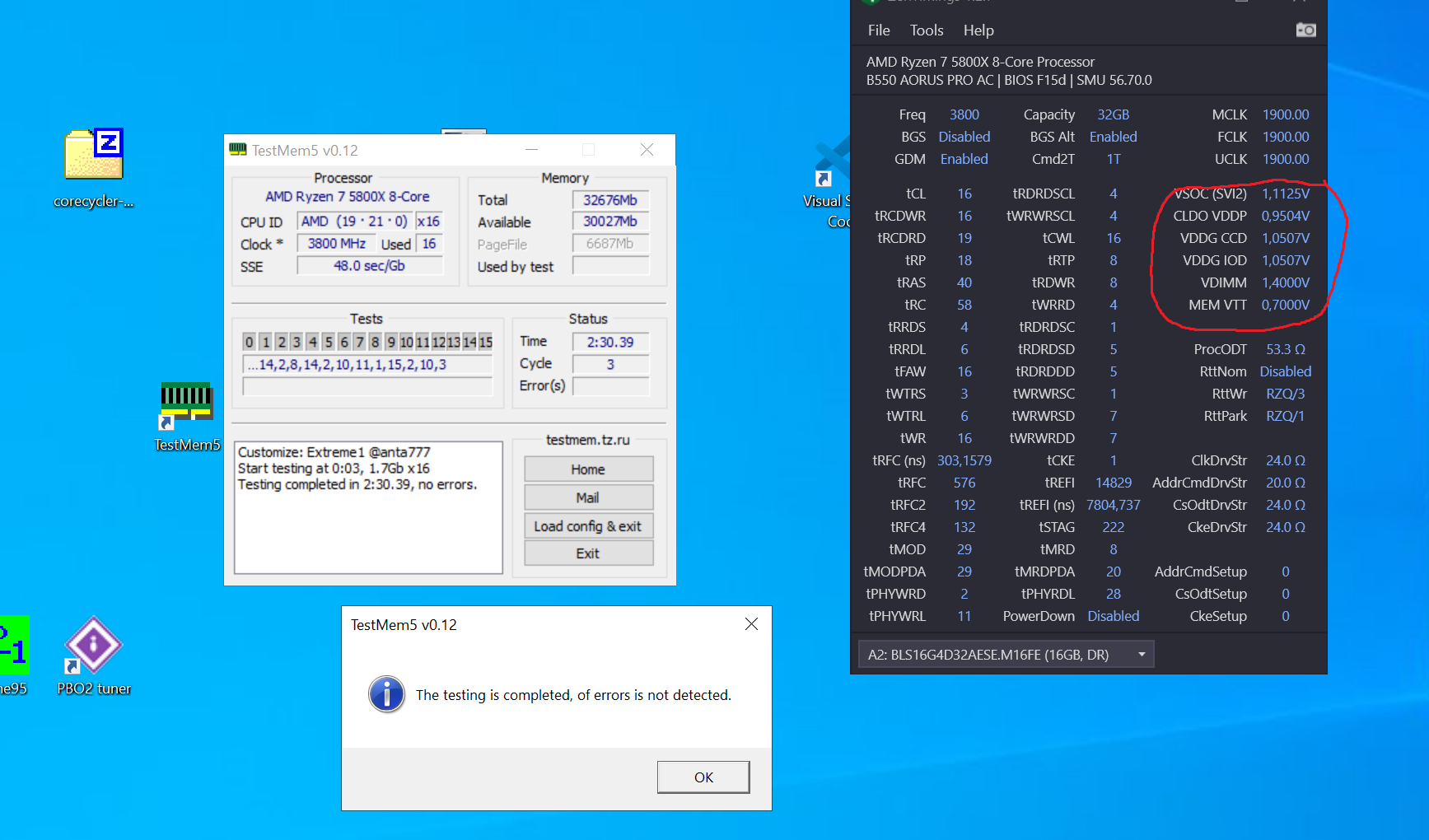Click the tRC value 58
This screenshot has width=1429, height=840.
(964, 305)
